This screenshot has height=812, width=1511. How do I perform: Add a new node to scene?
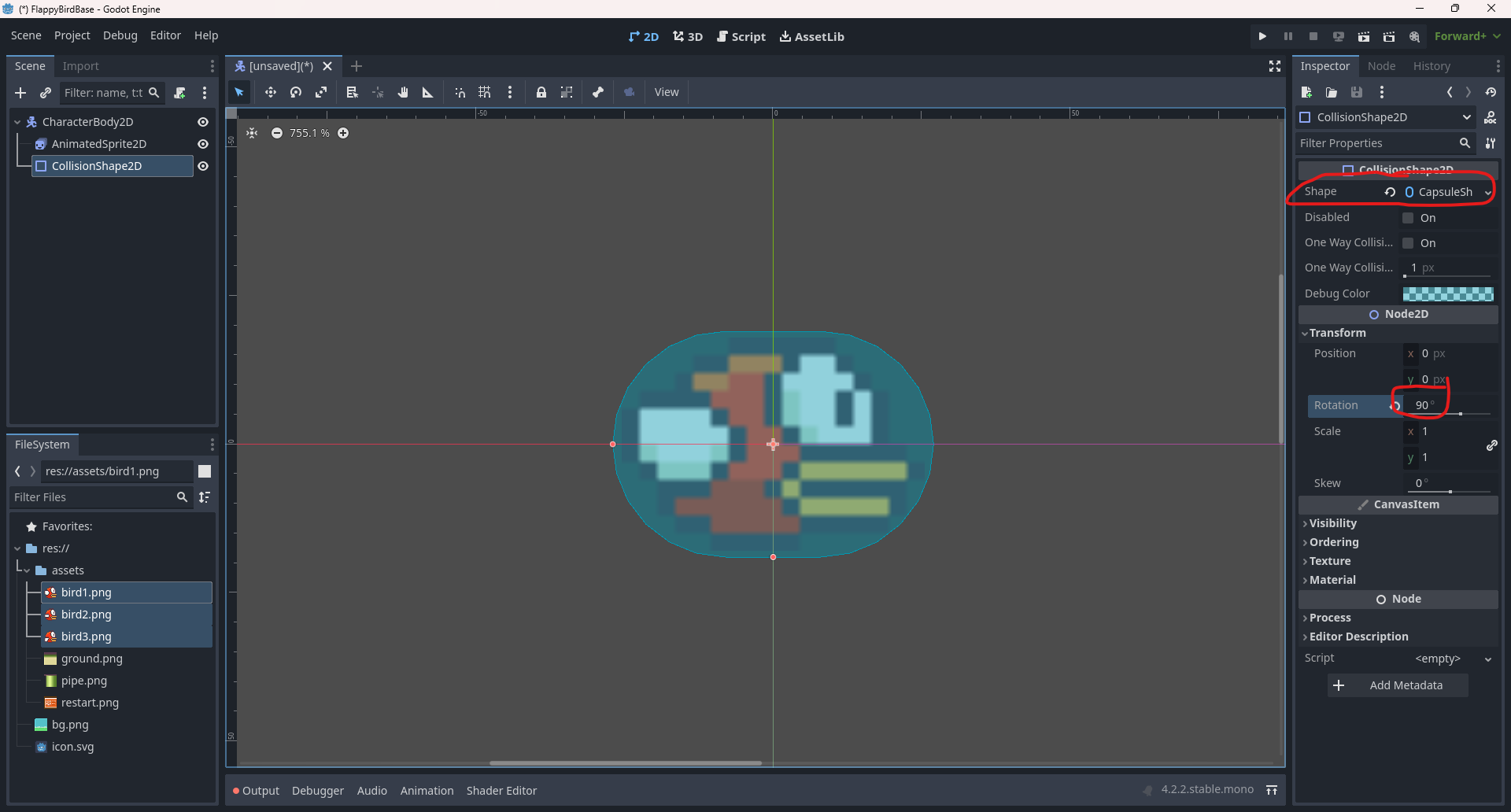[x=20, y=93]
